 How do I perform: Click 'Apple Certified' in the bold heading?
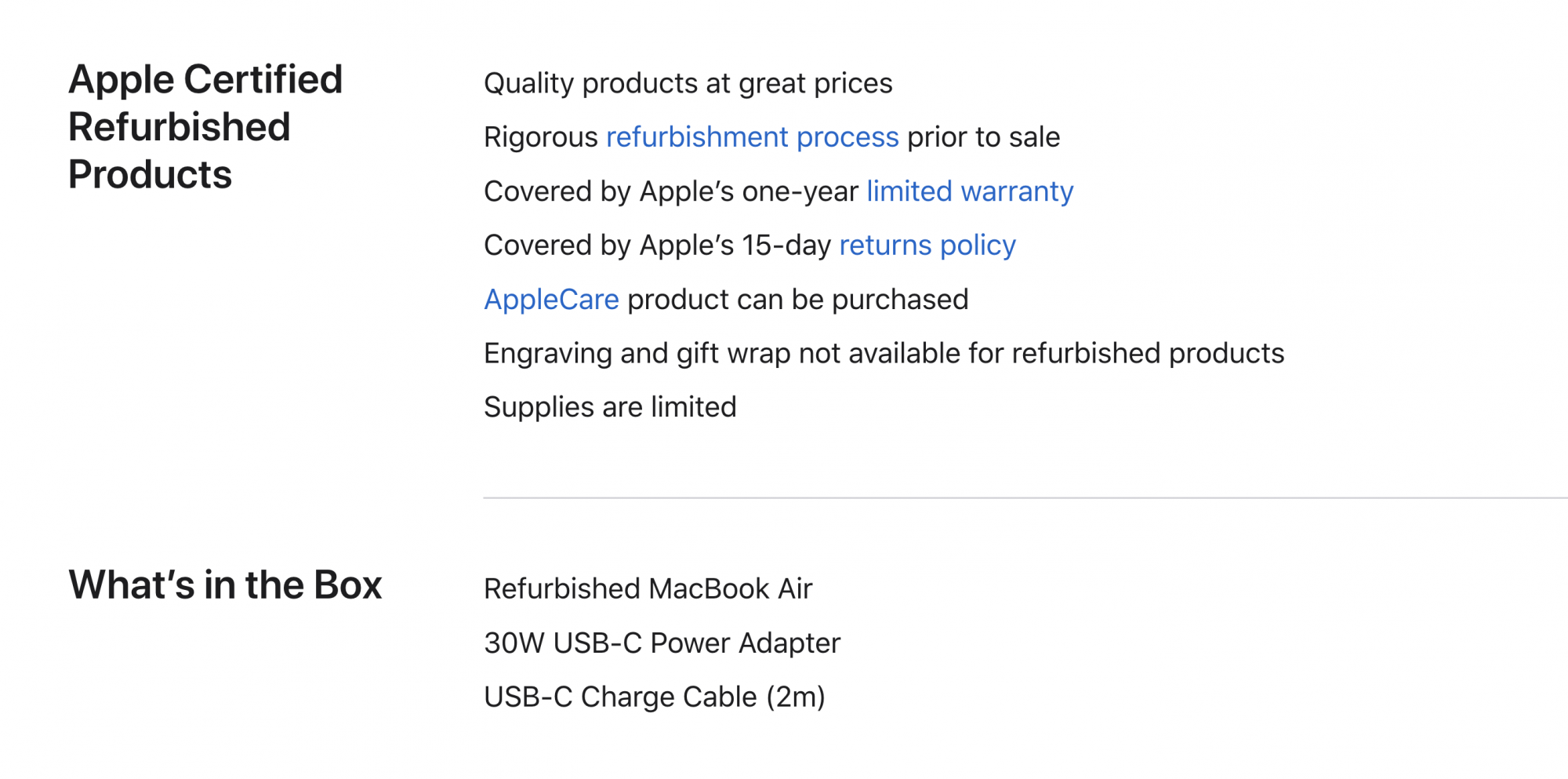tap(205, 79)
